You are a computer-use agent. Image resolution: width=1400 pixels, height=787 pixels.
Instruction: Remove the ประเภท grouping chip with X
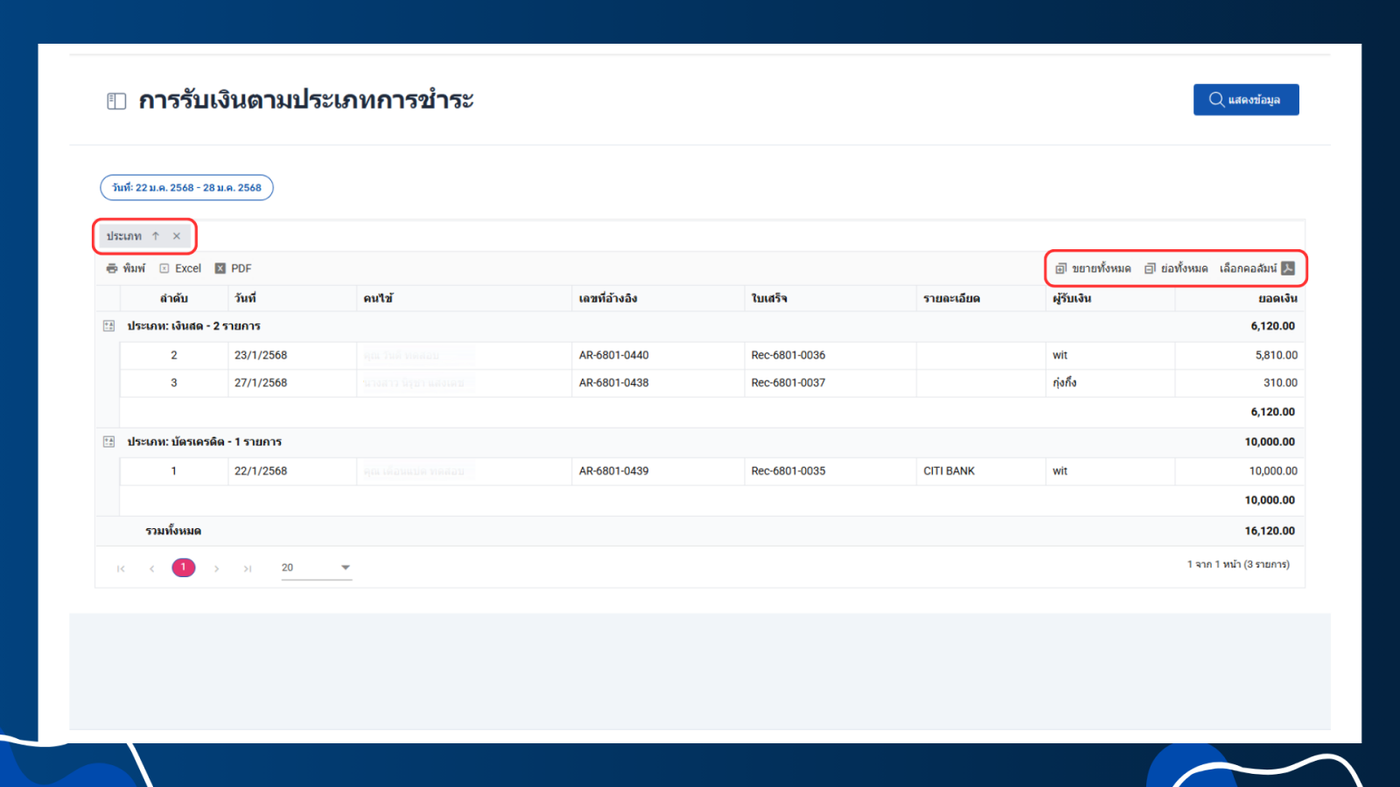pyautogui.click(x=177, y=237)
